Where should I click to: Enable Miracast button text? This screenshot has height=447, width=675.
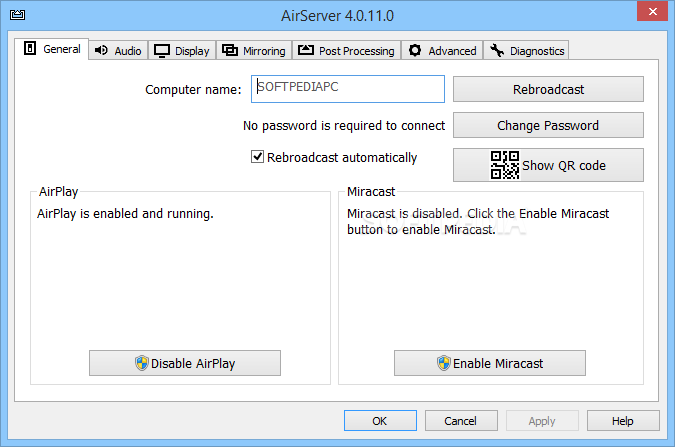[498, 363]
